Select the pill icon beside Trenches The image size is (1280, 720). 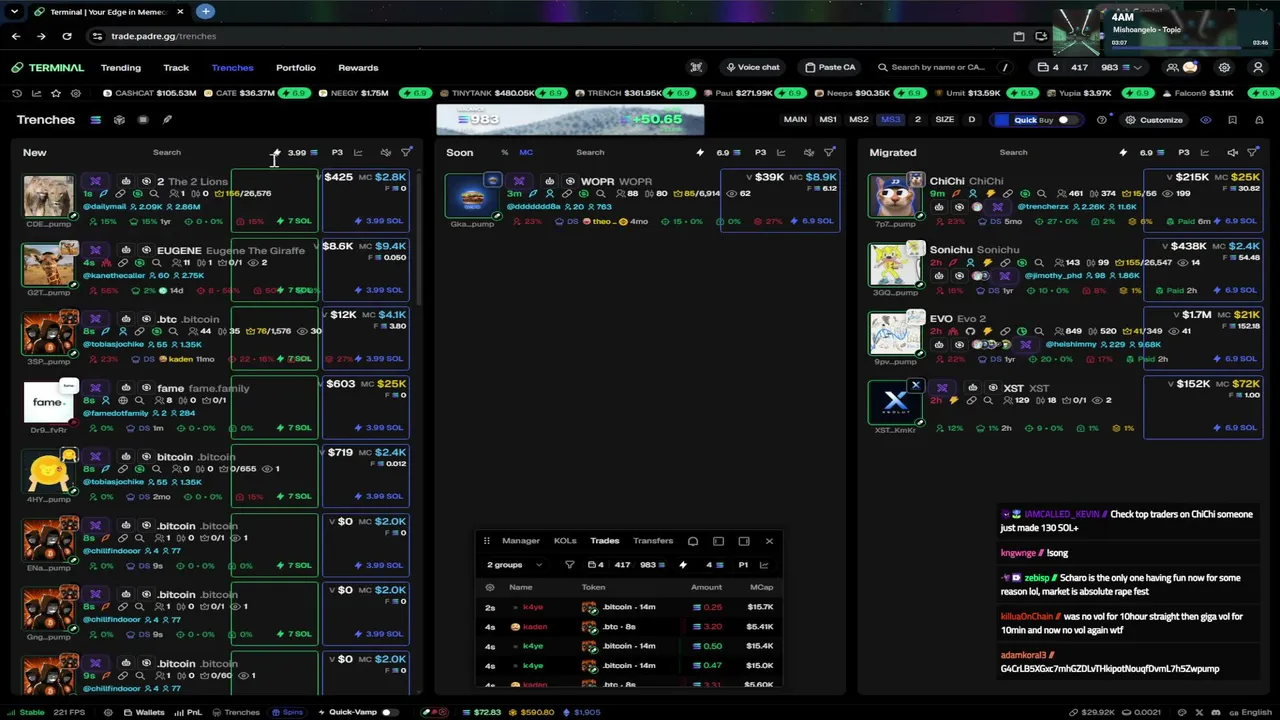click(143, 120)
